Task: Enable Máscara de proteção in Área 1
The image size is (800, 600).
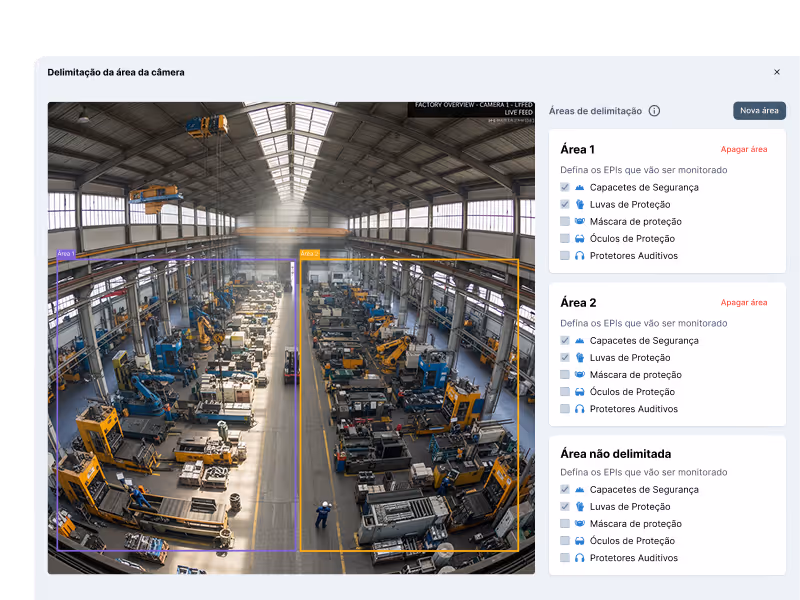Action: (x=565, y=221)
